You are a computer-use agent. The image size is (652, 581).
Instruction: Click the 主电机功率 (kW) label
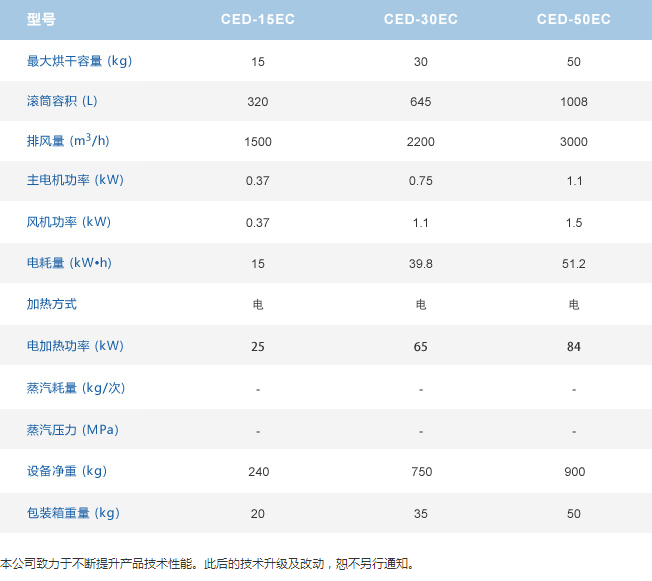[x=75, y=180]
